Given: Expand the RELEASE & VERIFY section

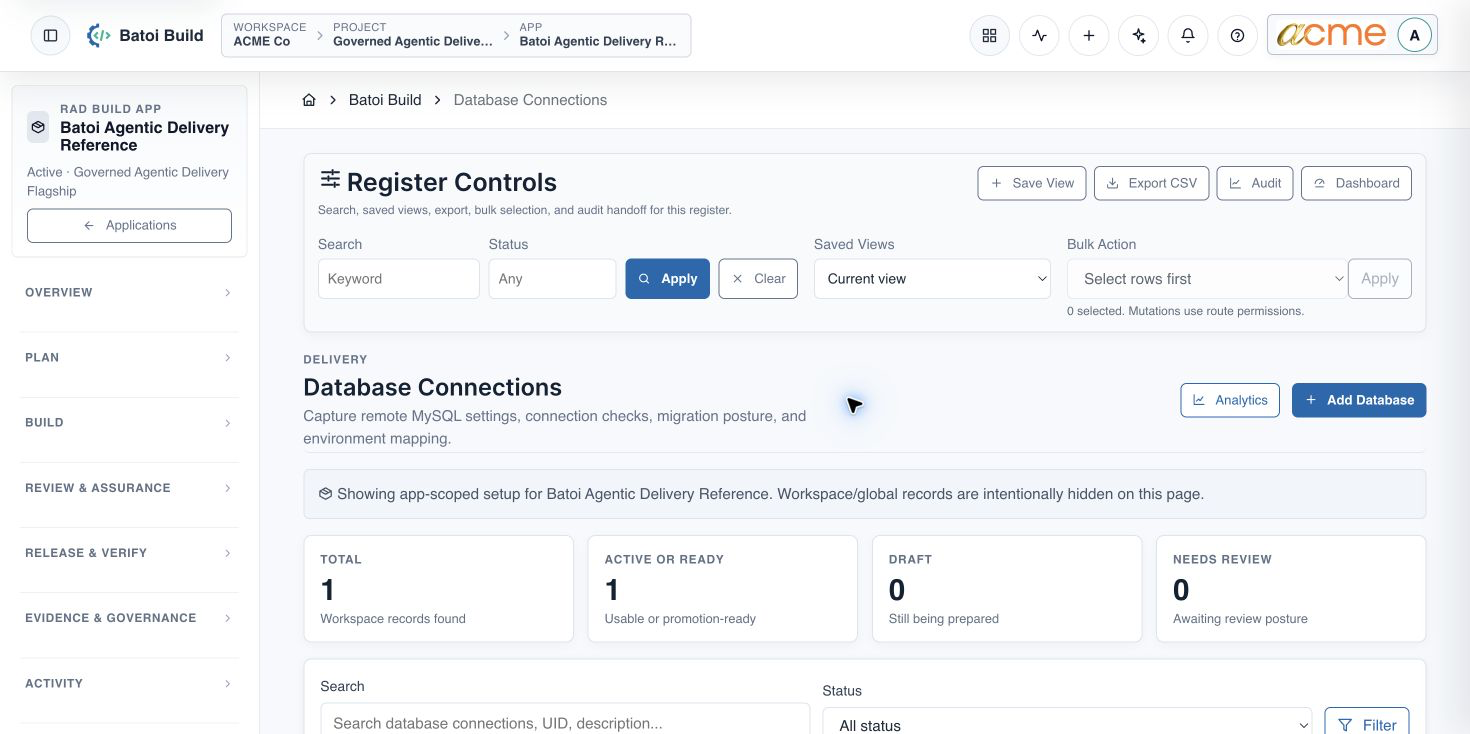Looking at the screenshot, I should click(x=129, y=553).
